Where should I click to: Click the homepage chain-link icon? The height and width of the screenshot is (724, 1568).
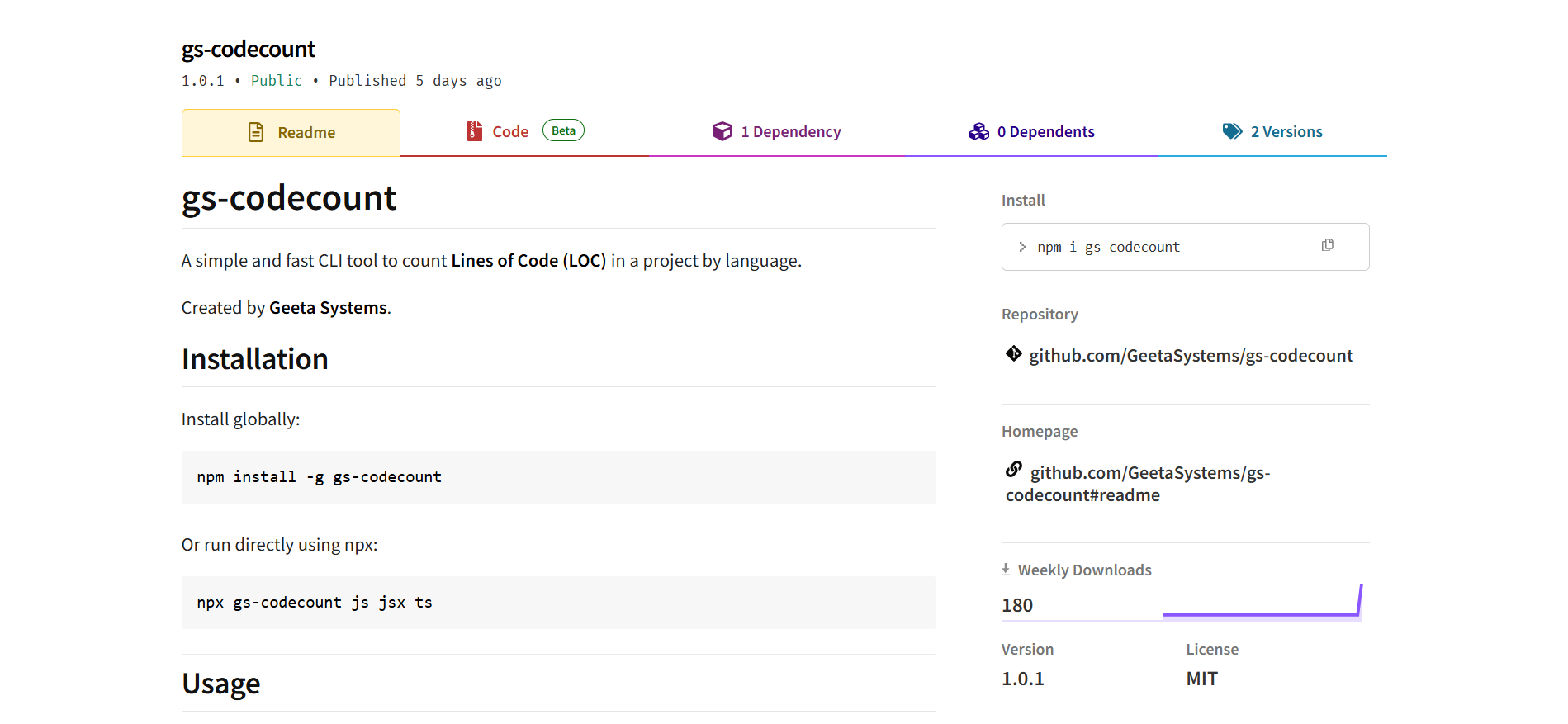(x=1014, y=470)
